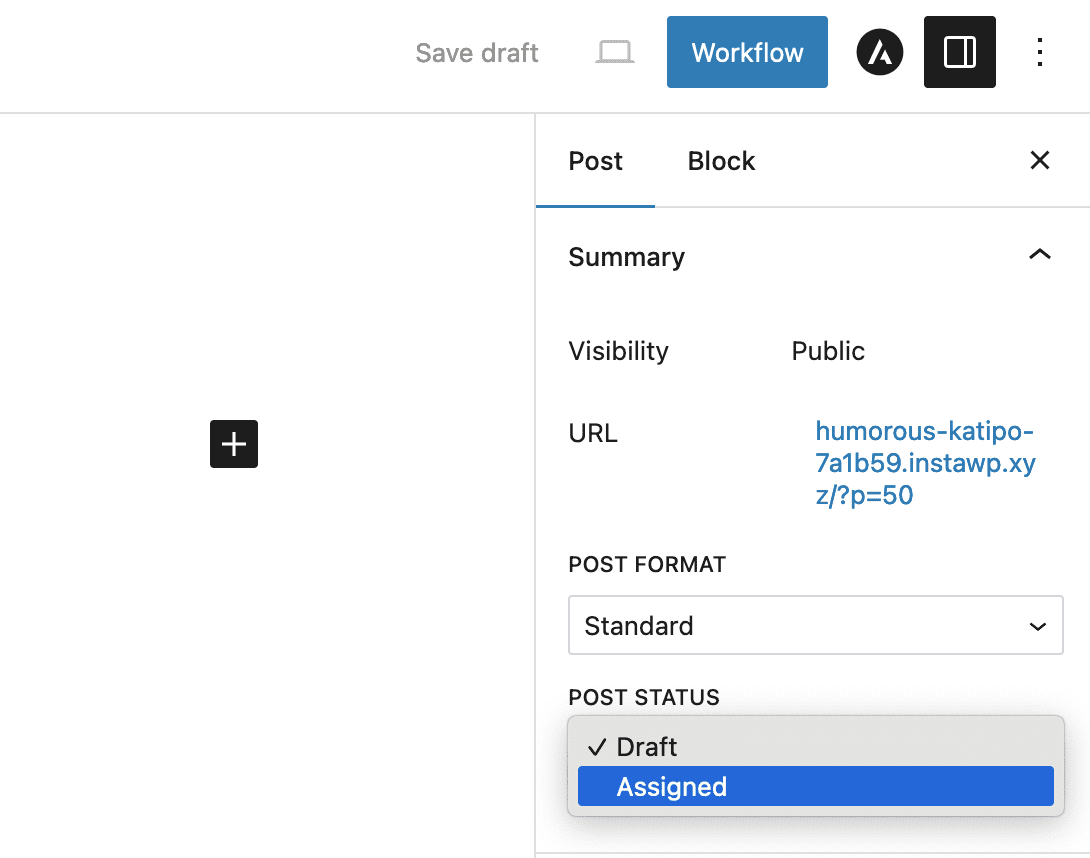Screen dimensions: 1090x858
Task: Open the humorous-katipo post URL link
Action: coord(925,463)
